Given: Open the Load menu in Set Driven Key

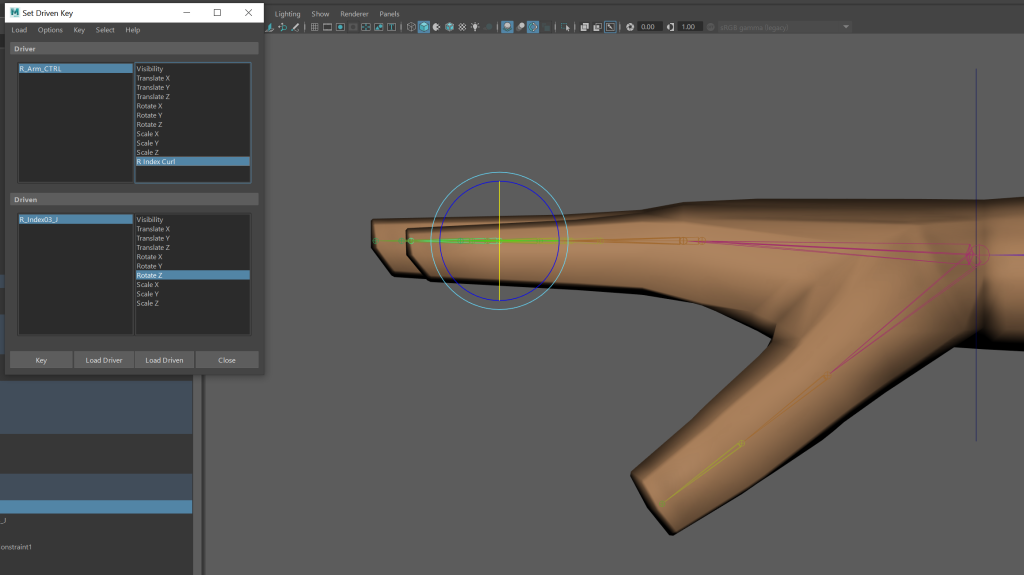Looking at the screenshot, I should pos(19,30).
